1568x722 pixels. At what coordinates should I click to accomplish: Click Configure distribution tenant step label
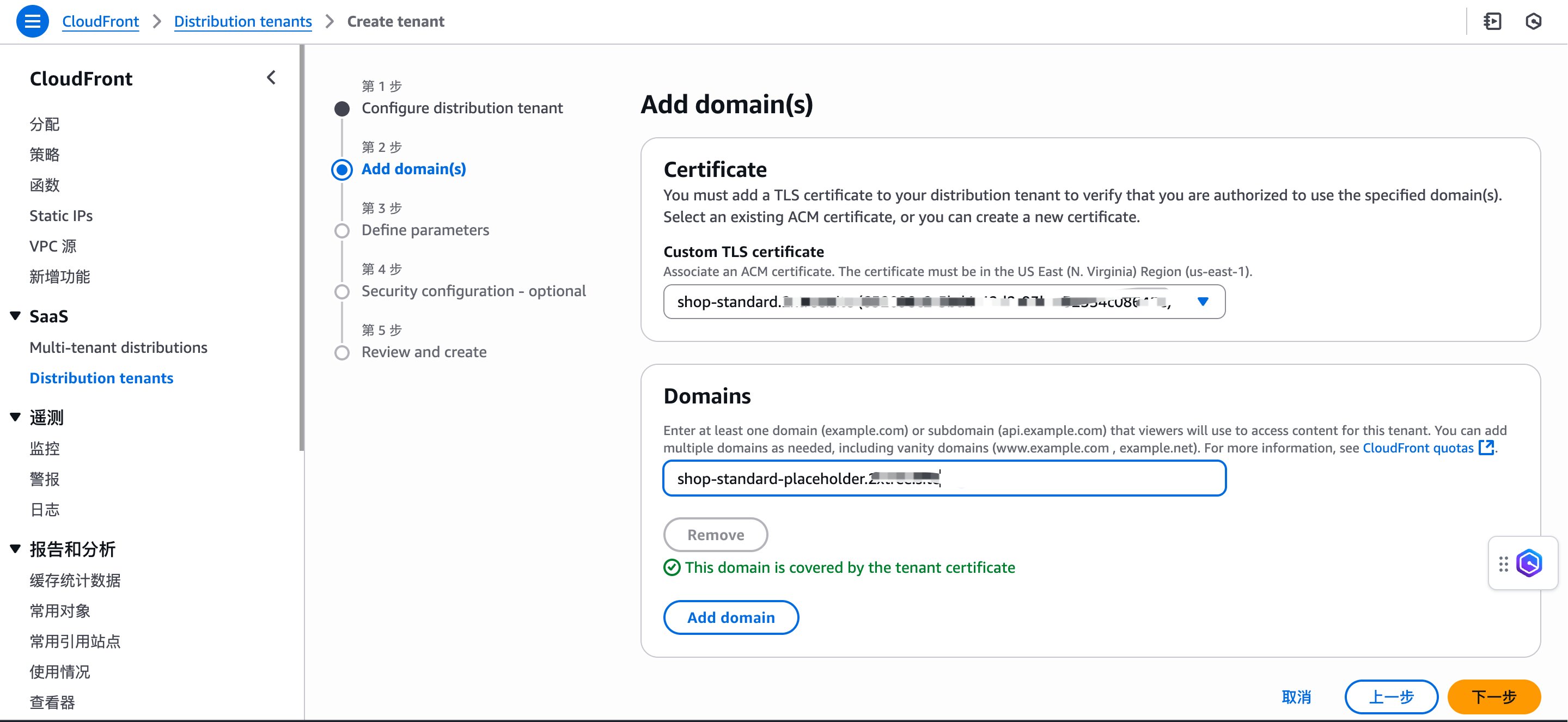click(x=462, y=108)
